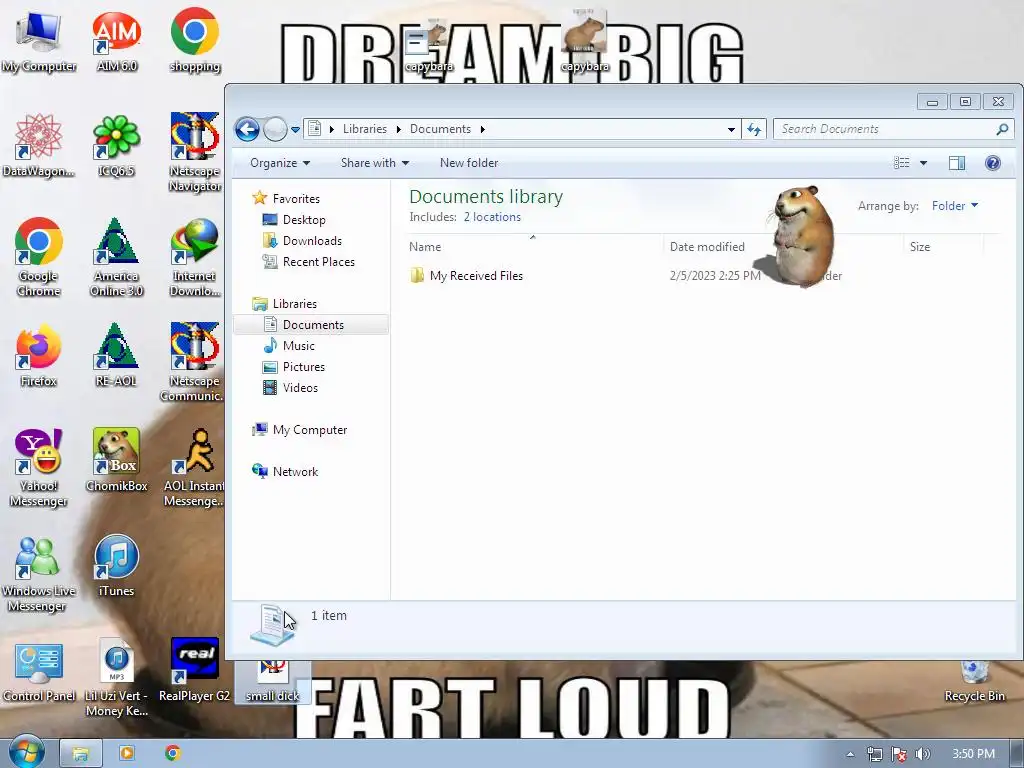The width and height of the screenshot is (1024, 768).
Task: Sort by Date modified column header
Action: point(707,247)
